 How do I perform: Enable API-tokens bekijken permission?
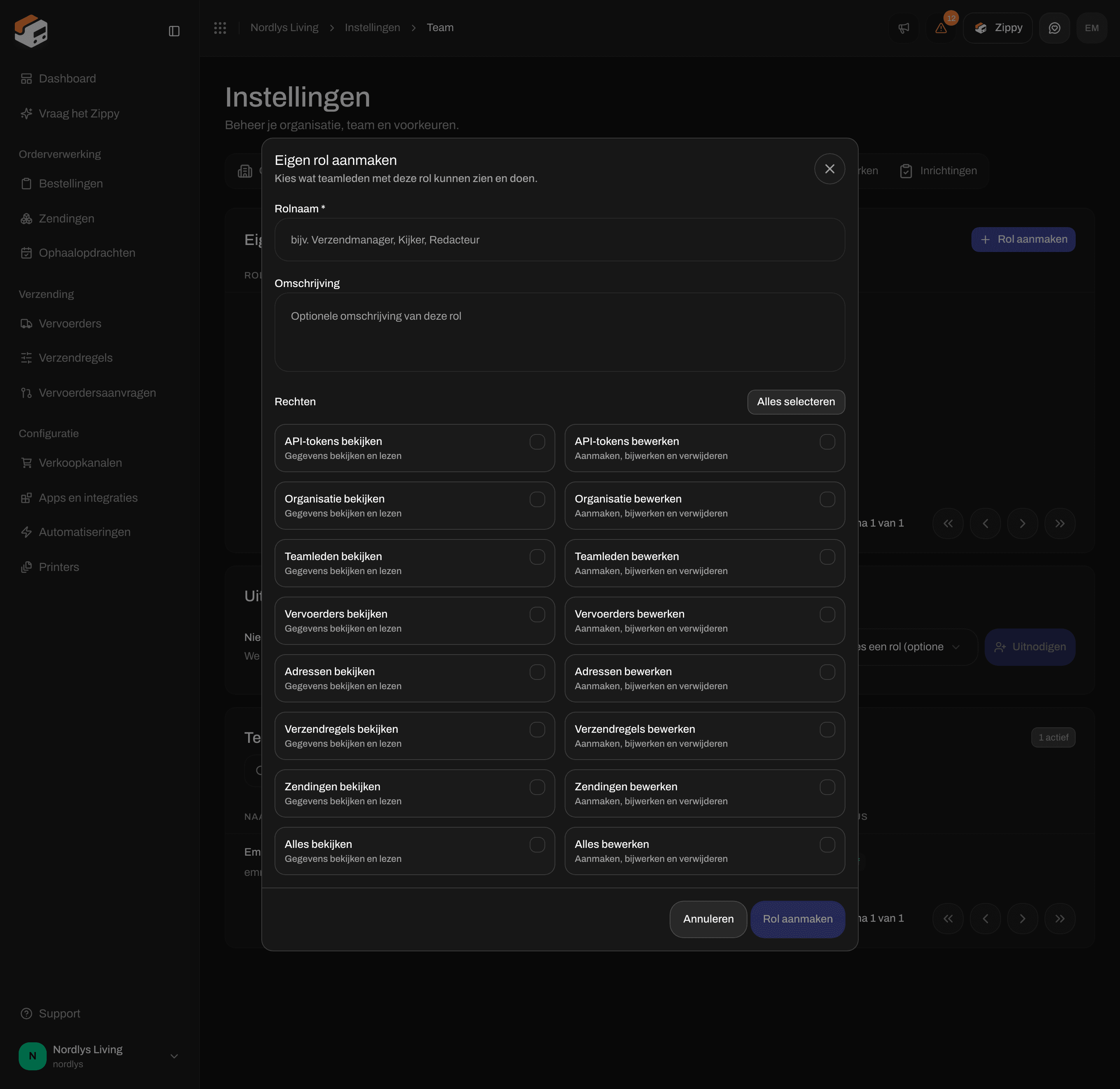click(x=537, y=441)
